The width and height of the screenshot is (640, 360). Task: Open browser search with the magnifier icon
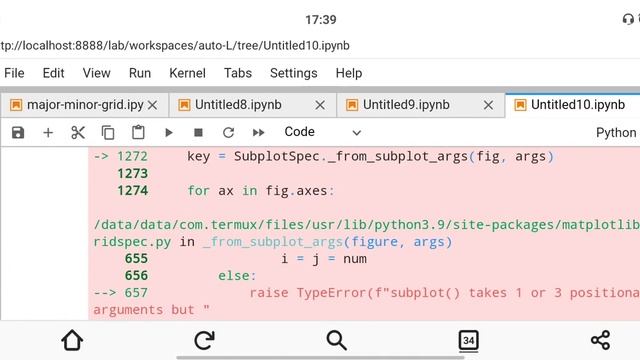pyautogui.click(x=337, y=340)
